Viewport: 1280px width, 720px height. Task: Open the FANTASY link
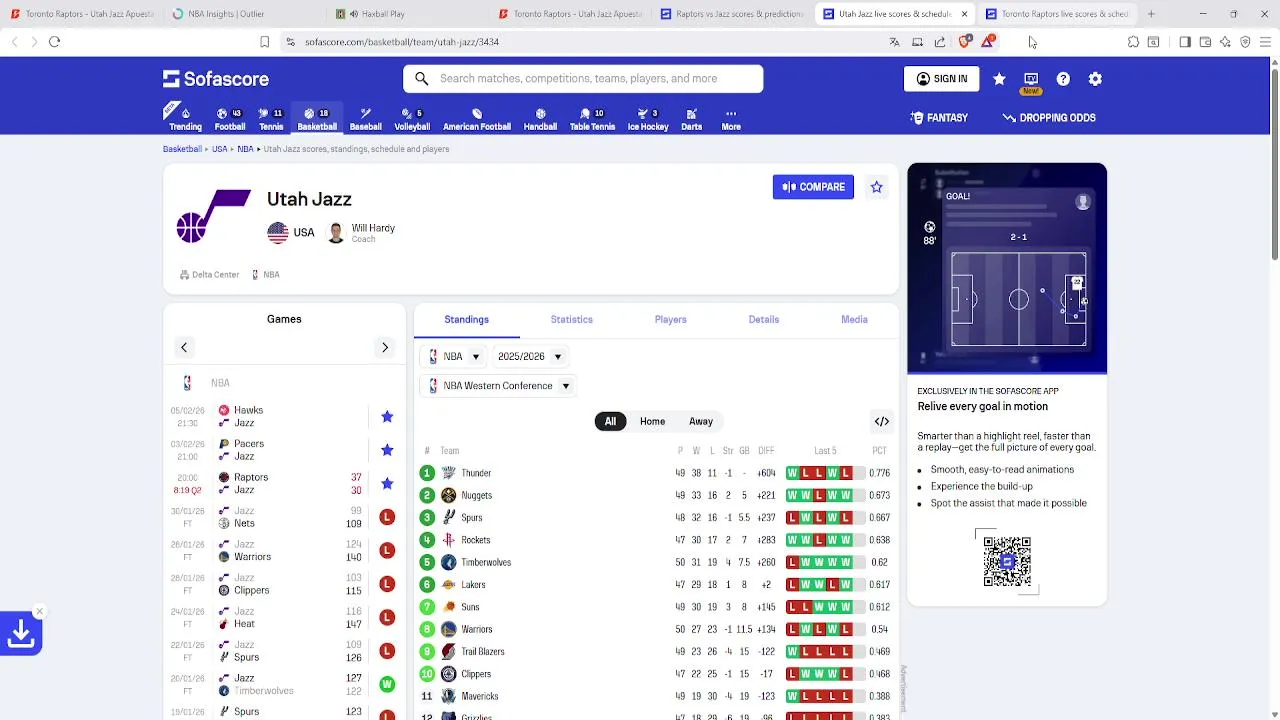pos(939,118)
